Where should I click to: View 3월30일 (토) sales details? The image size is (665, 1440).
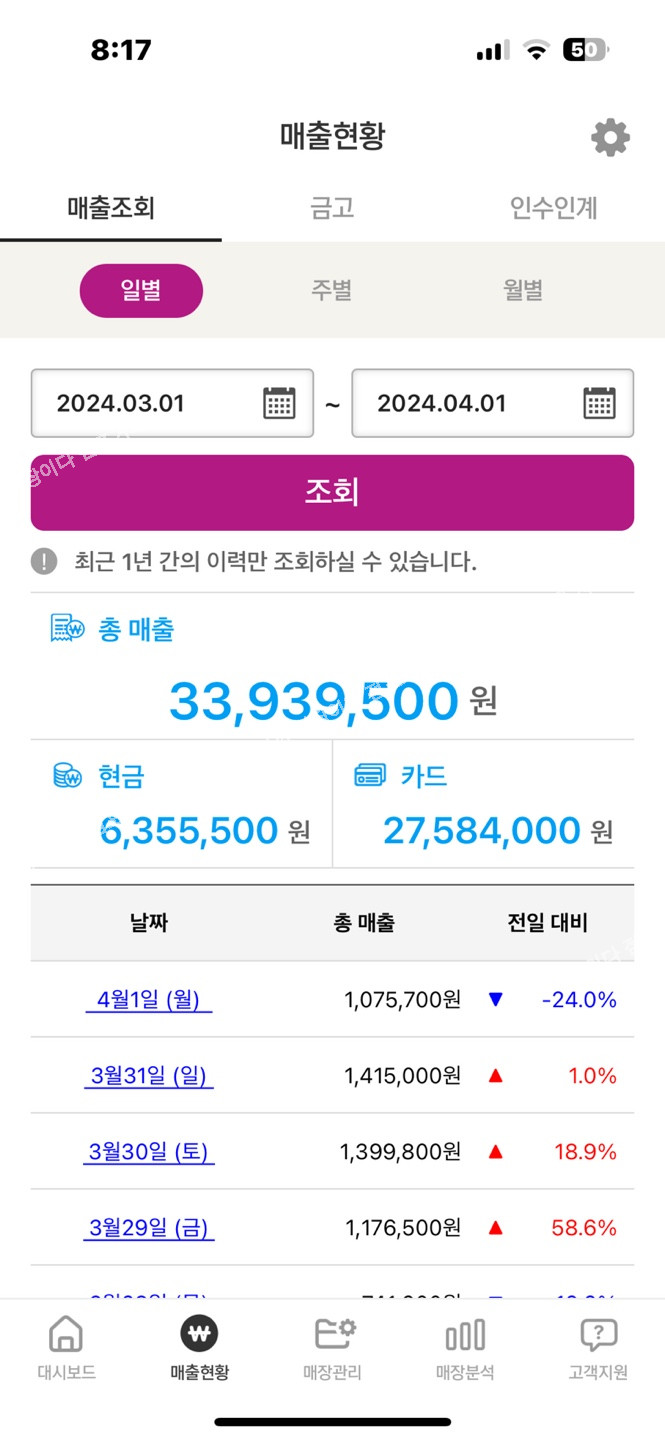[148, 1151]
